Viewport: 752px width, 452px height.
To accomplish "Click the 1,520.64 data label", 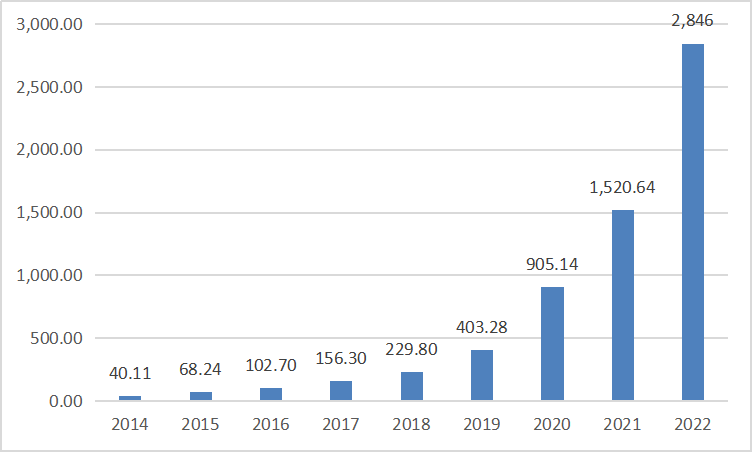I will coord(622,187).
